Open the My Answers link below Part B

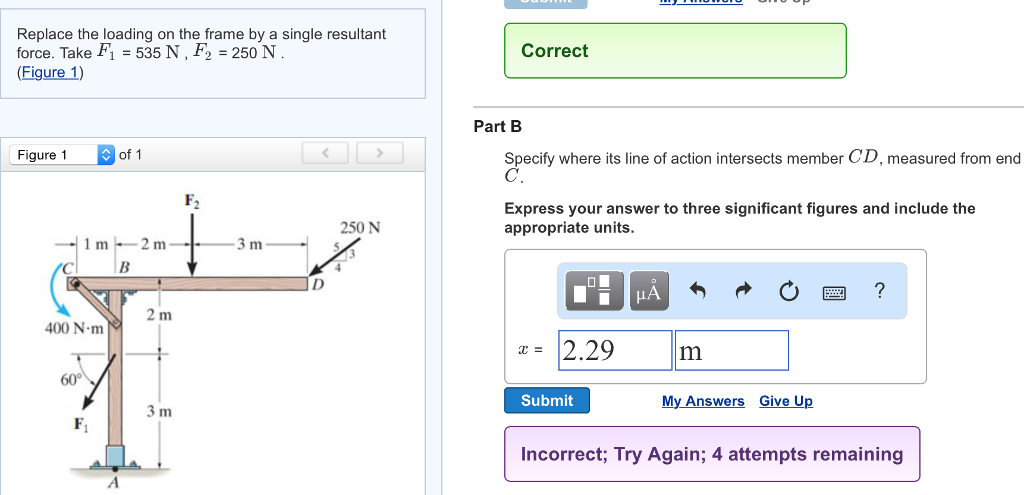(x=703, y=401)
